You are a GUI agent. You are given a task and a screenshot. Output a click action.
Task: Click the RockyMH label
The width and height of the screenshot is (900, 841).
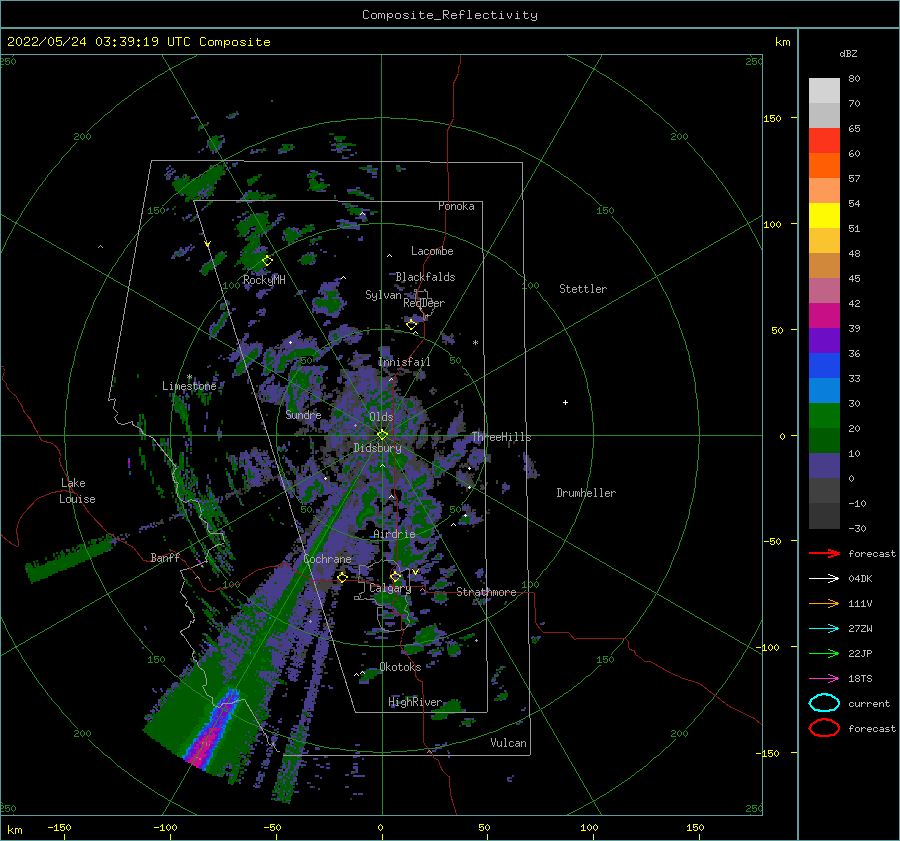[264, 280]
